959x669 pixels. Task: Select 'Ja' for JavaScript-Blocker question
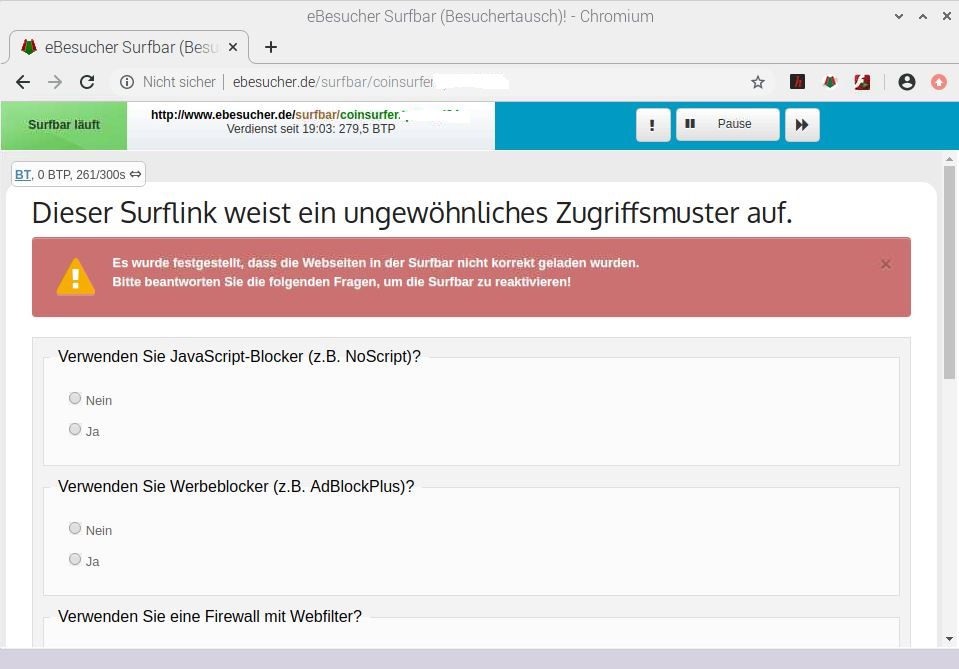pyautogui.click(x=75, y=429)
